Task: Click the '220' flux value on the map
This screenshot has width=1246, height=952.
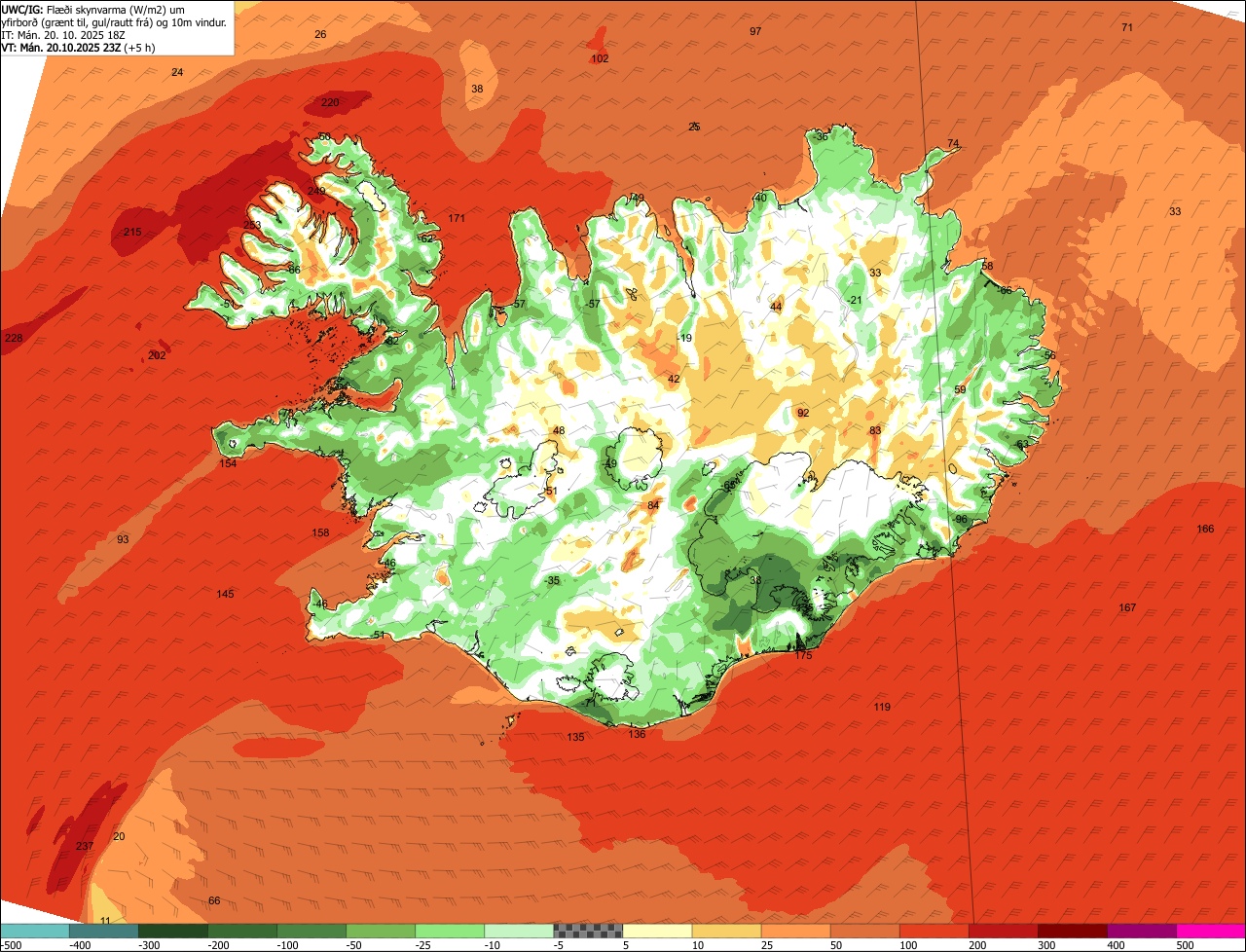Action: [330, 102]
